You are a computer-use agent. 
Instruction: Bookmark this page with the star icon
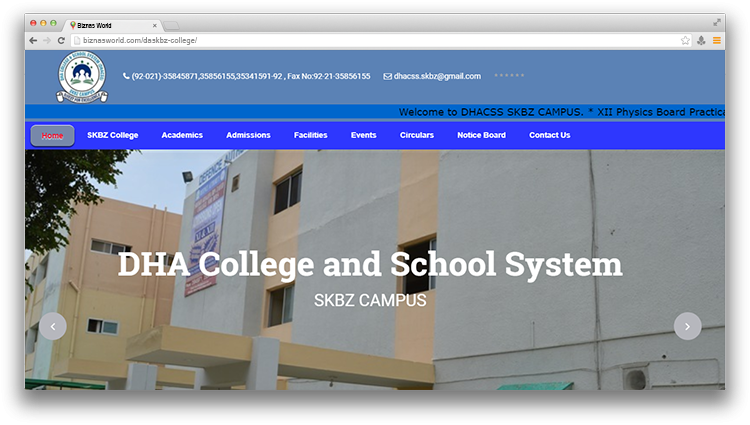click(685, 40)
